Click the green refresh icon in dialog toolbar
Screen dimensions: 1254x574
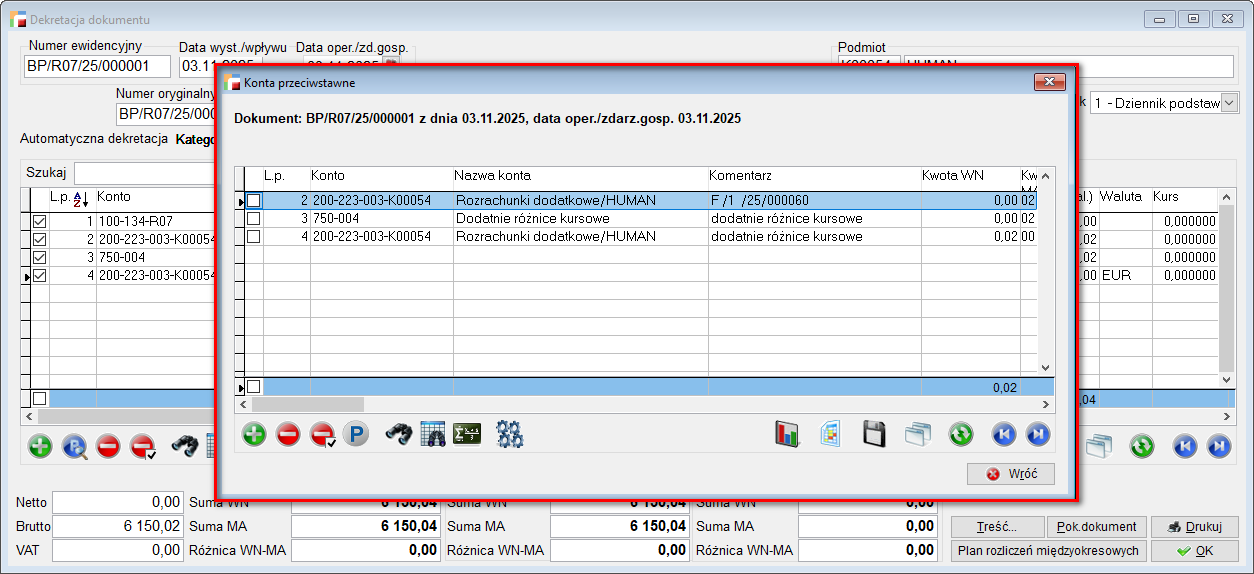(961, 434)
